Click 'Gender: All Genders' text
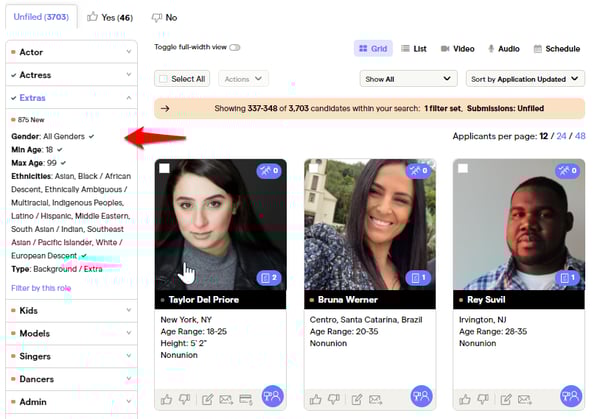 48,136
